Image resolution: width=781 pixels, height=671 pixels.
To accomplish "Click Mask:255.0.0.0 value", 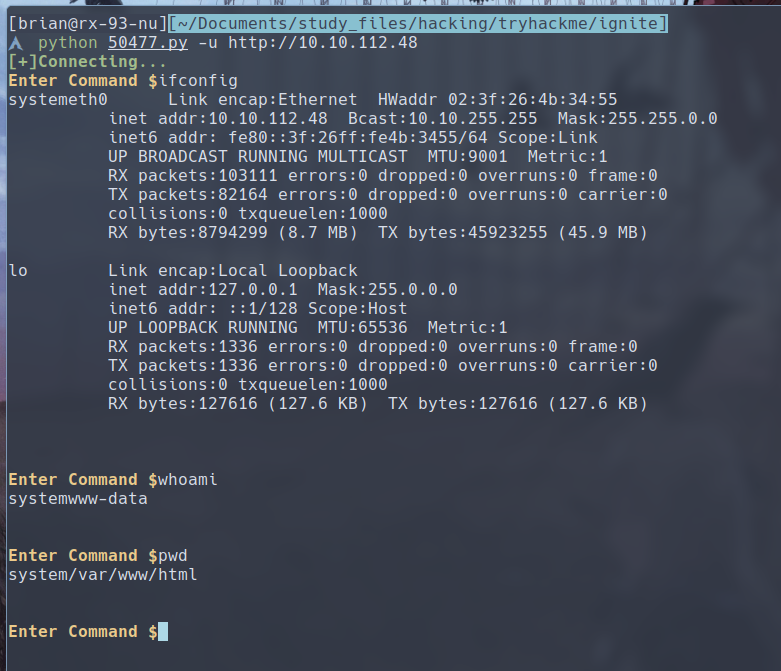I will [x=388, y=289].
